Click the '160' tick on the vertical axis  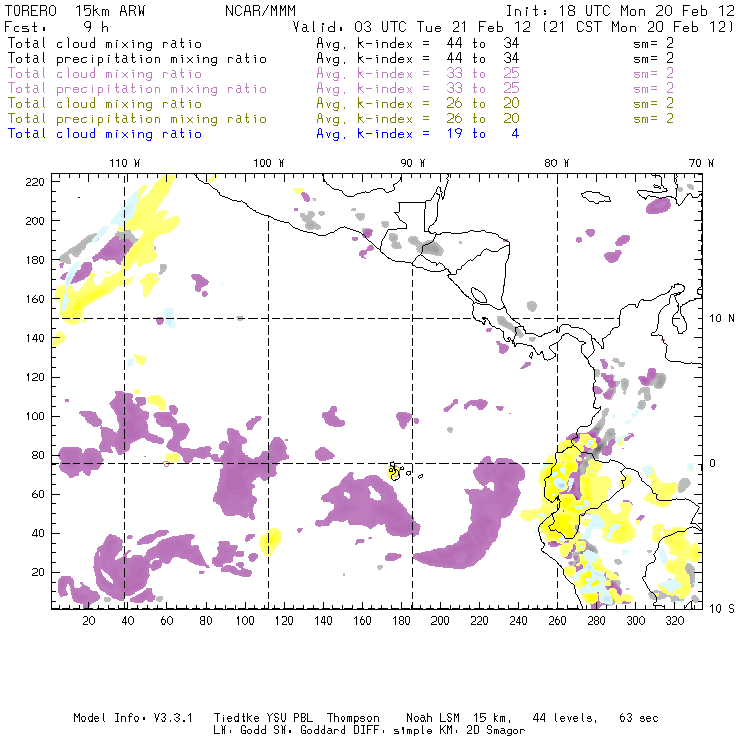coord(35,299)
